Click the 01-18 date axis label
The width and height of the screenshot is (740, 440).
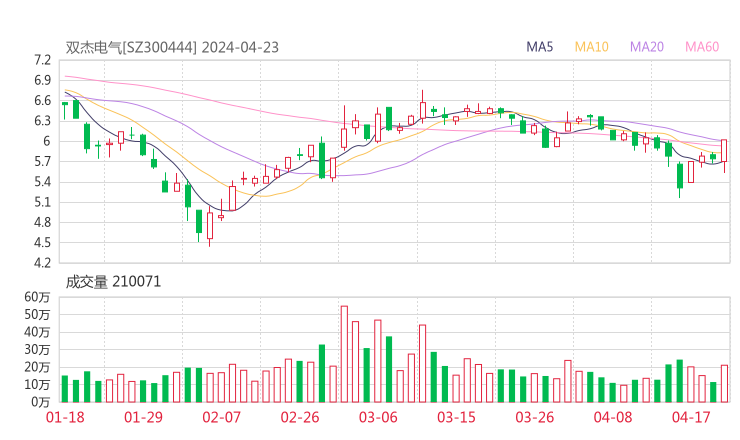pos(65,417)
